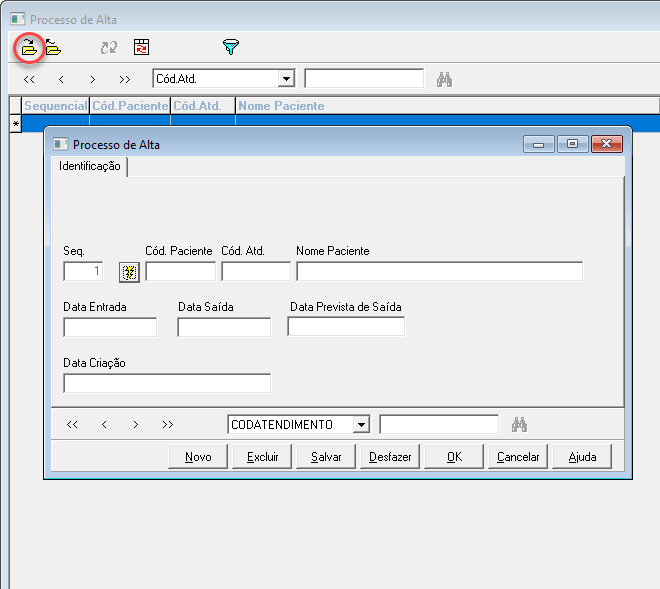This screenshot has height=589, width=660.
Task: Click the Nome Paciente input field
Action: (x=440, y=271)
